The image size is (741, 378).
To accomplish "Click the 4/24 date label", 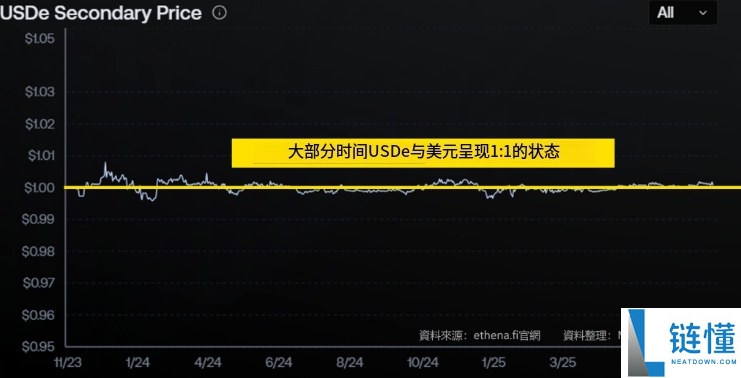I will tap(208, 363).
